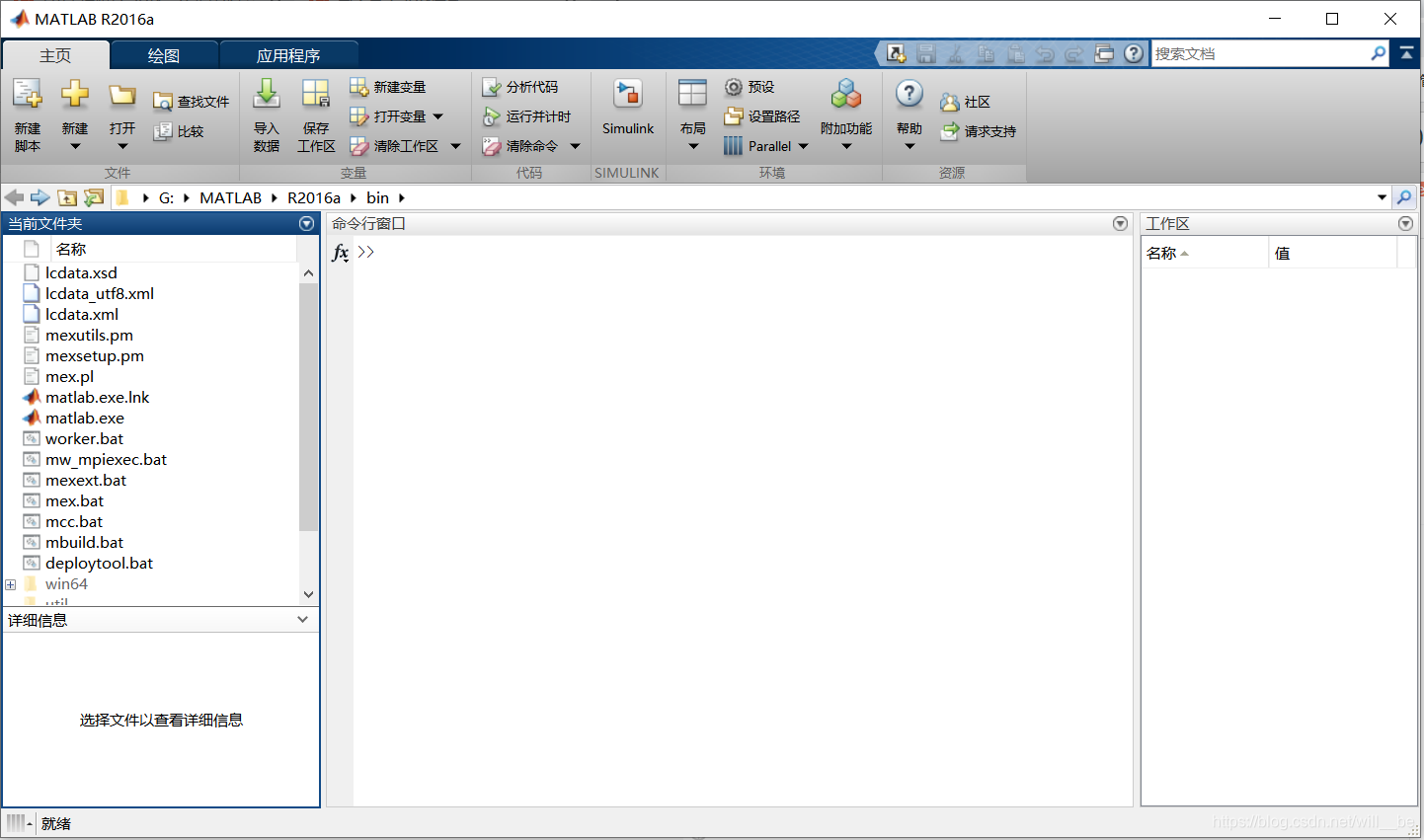Click the New Script (新建脚本) icon
Image resolution: width=1424 pixels, height=840 pixels.
(28, 95)
